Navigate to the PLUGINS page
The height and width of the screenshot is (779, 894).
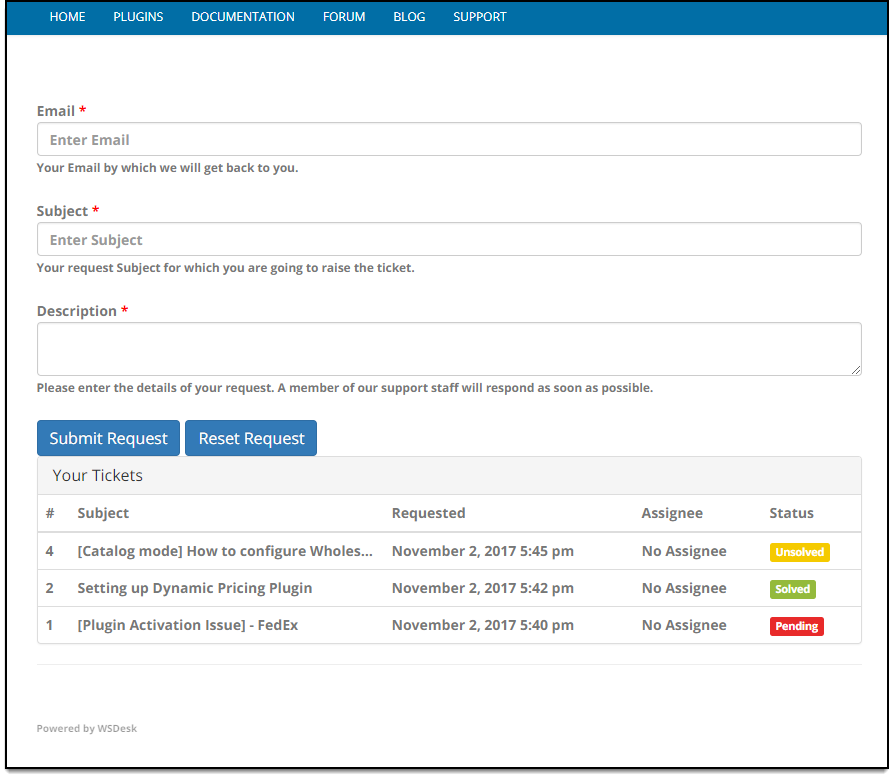pyautogui.click(x=138, y=17)
